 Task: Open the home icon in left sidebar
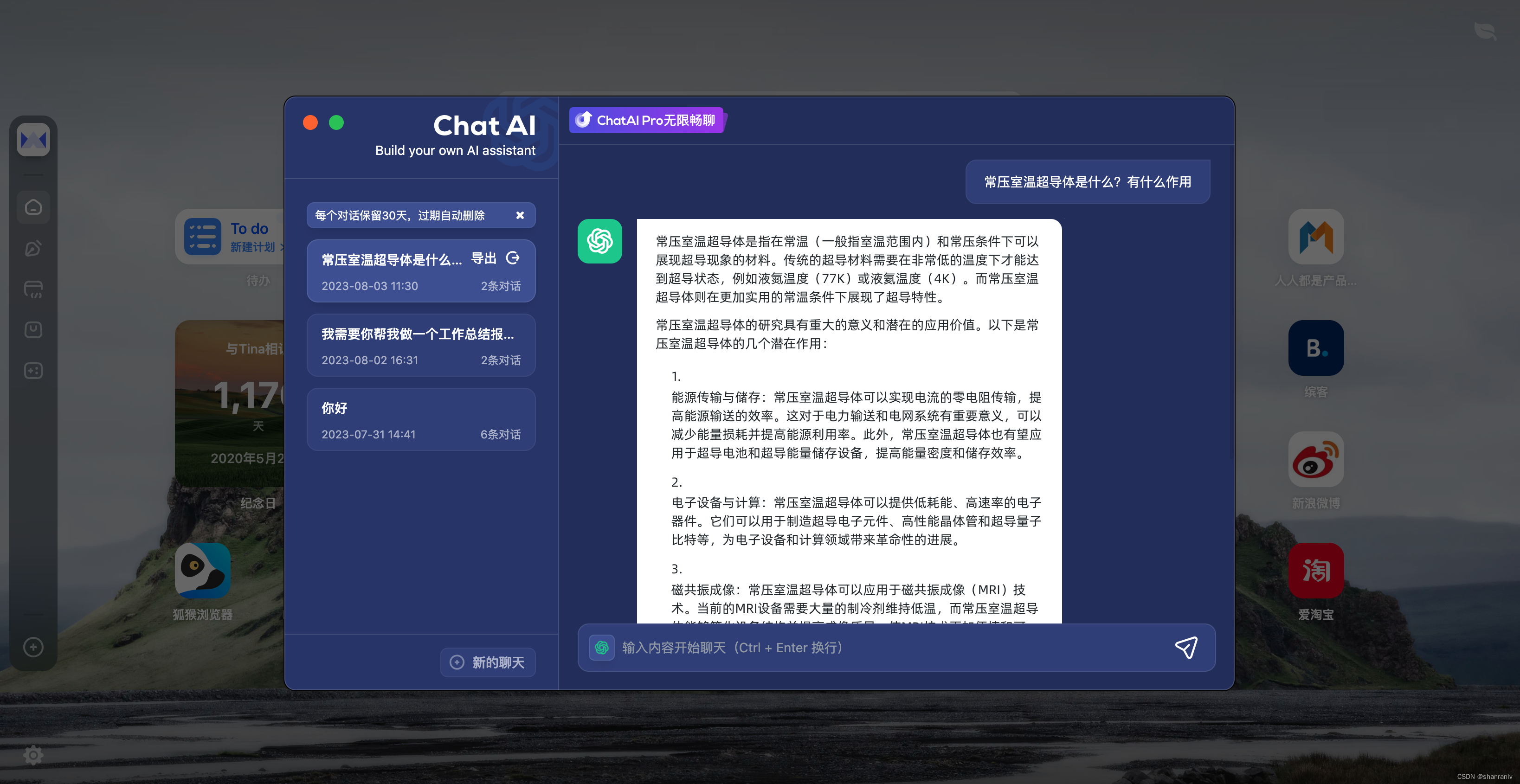tap(33, 207)
